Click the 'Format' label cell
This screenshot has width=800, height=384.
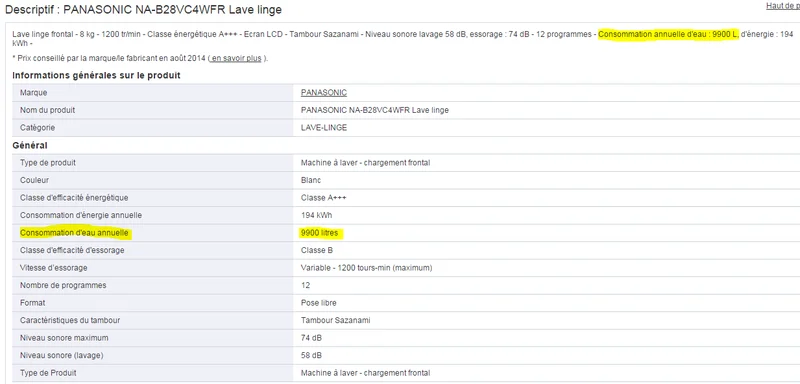(x=153, y=302)
